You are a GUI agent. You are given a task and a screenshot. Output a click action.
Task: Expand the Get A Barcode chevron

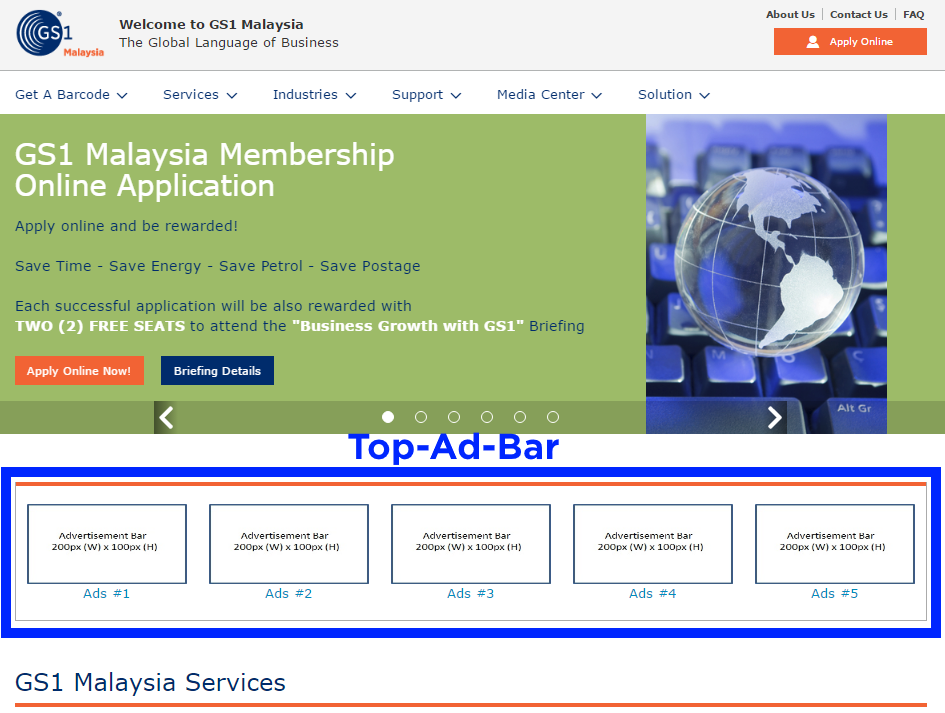122,95
